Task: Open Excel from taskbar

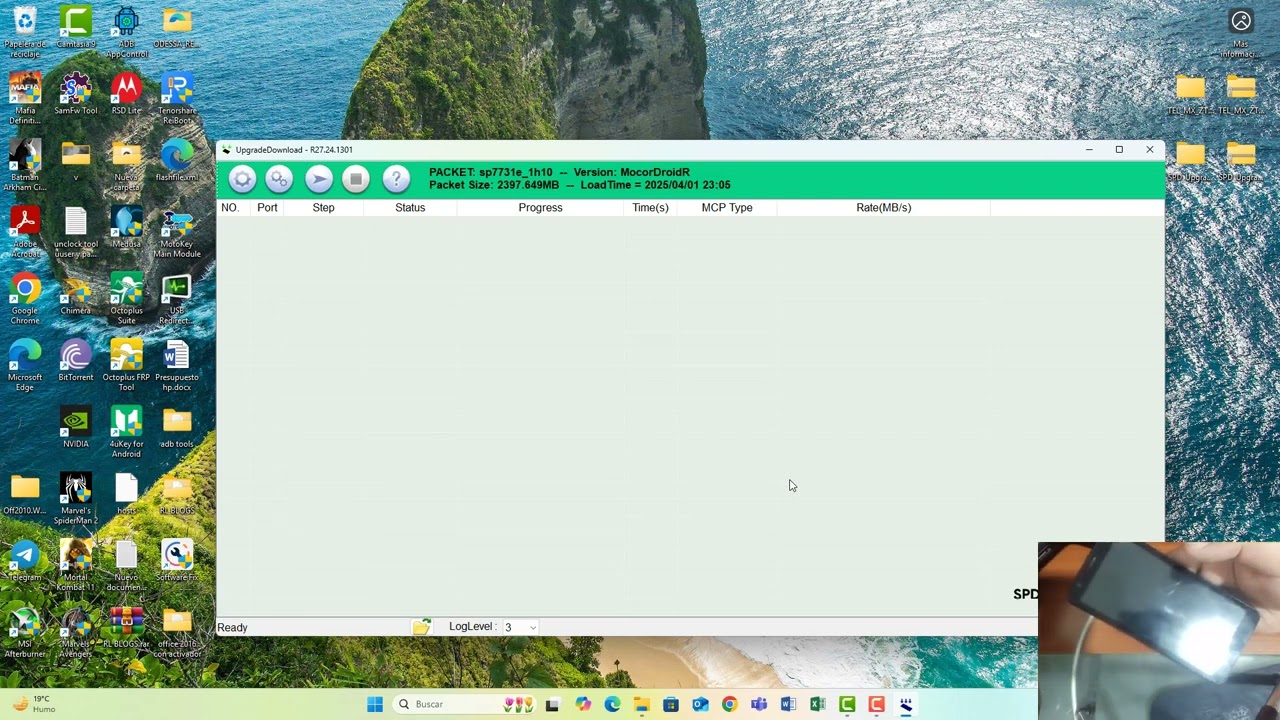Action: [x=817, y=704]
